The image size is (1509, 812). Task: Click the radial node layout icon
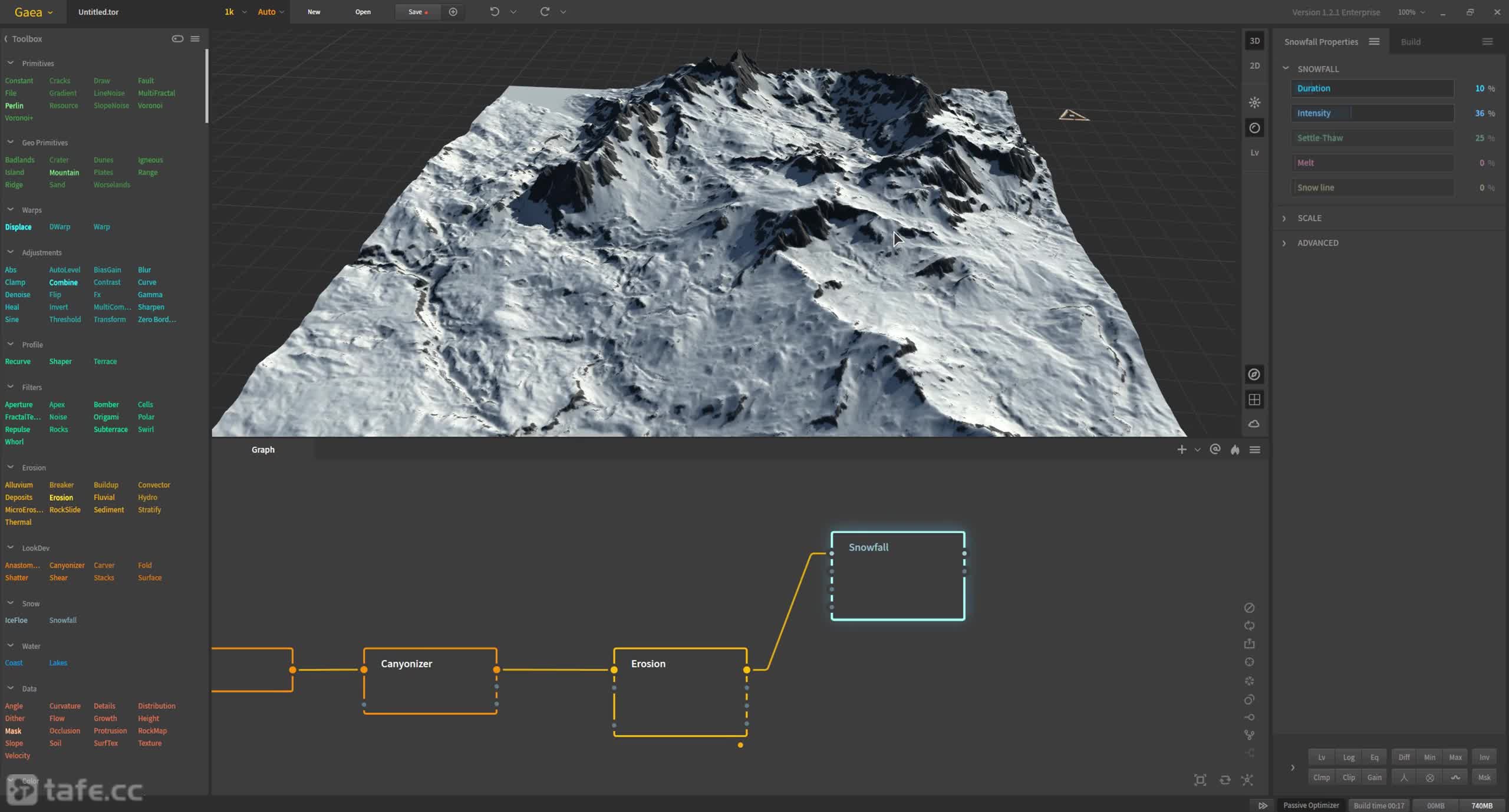1247,780
